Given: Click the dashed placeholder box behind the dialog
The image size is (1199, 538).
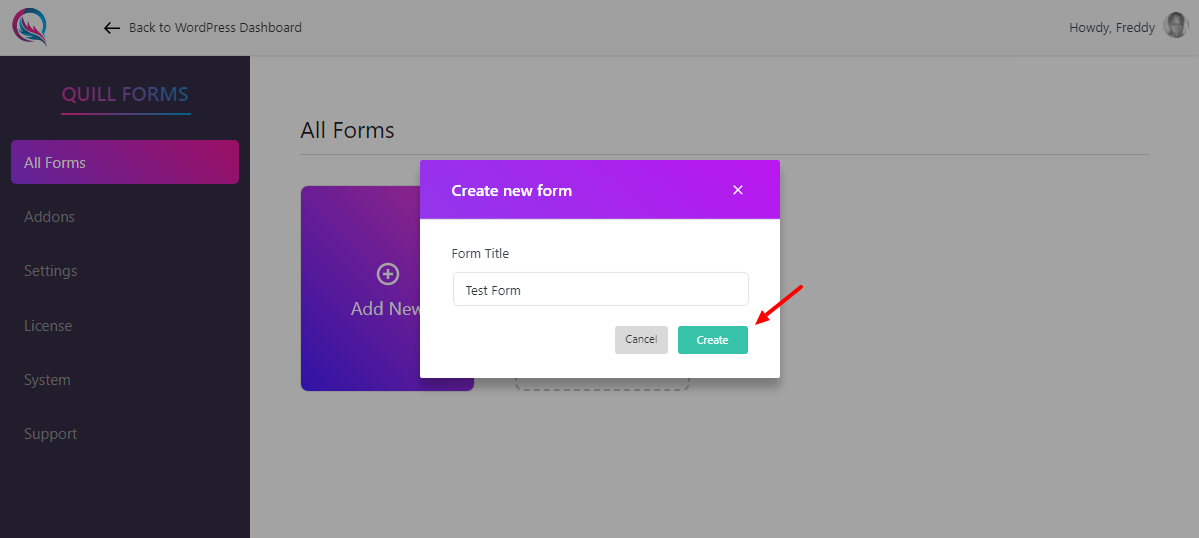Looking at the screenshot, I should click(x=602, y=385).
